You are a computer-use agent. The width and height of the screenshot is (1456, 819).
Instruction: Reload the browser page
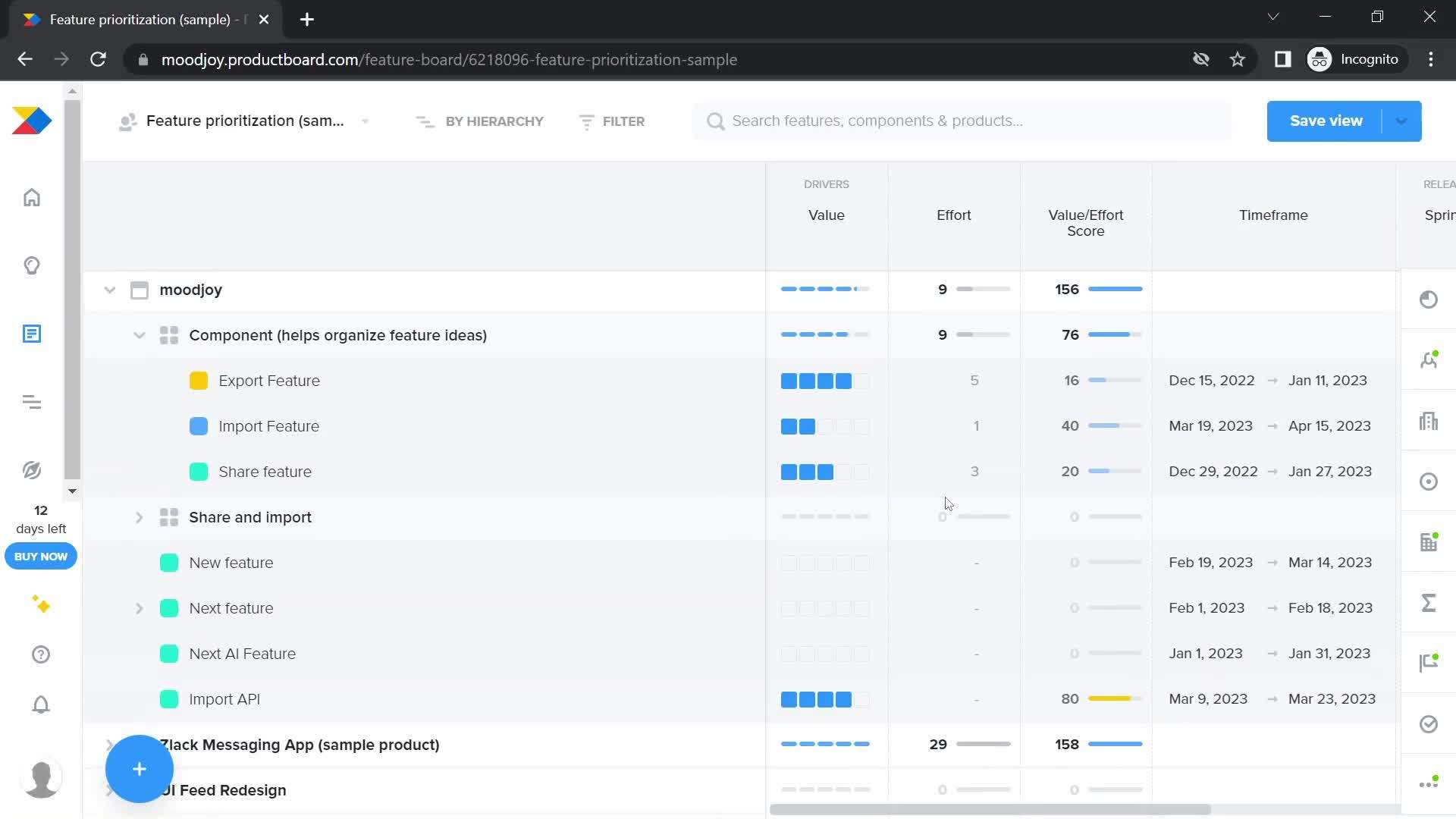[98, 59]
